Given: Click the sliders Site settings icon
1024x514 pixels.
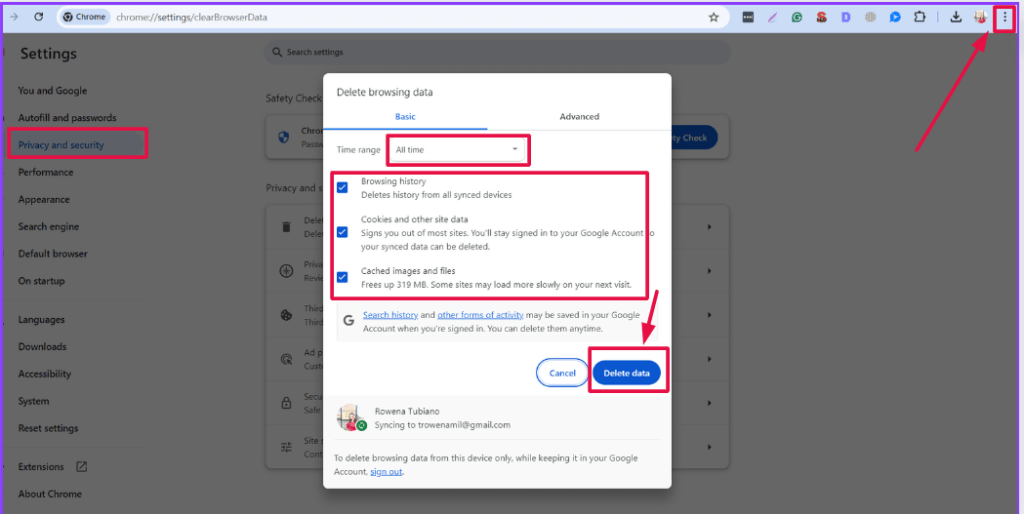Looking at the screenshot, I should [x=286, y=447].
